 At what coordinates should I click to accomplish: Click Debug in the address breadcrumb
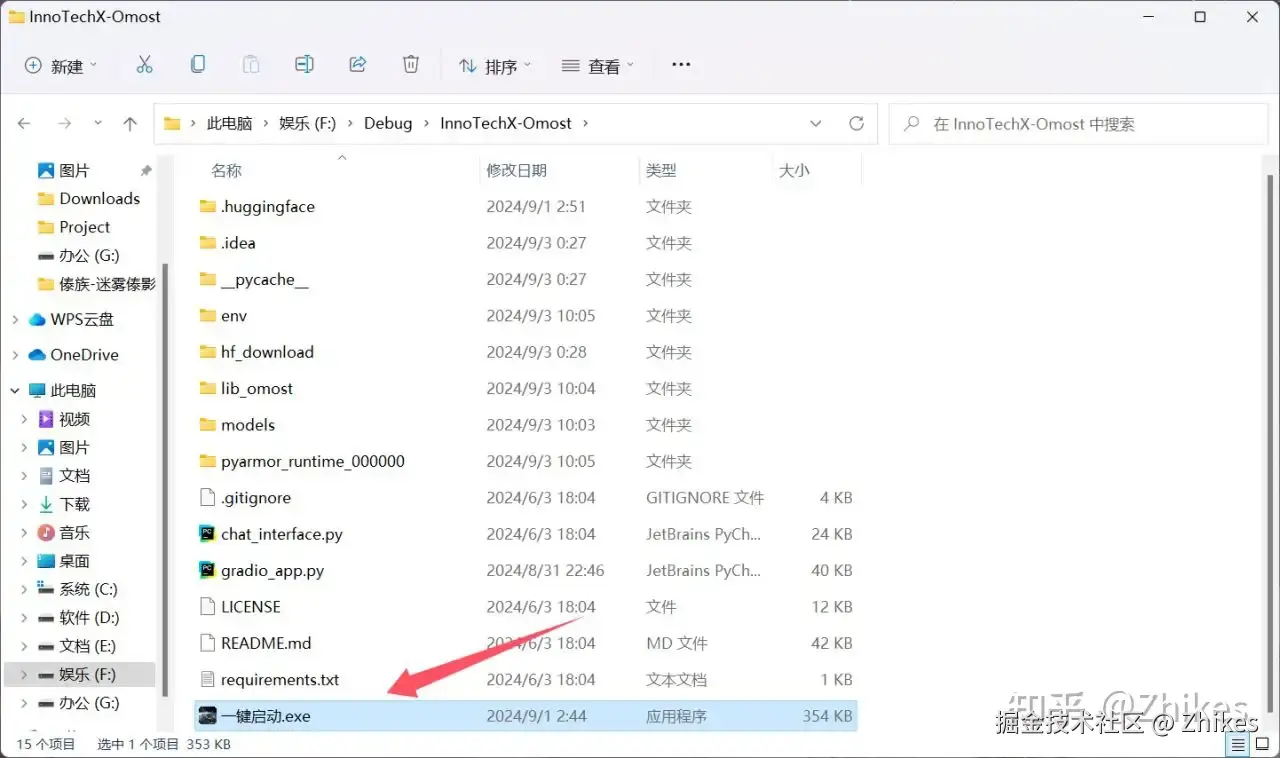388,123
